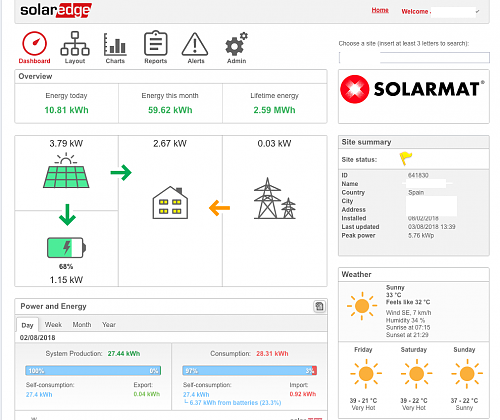Click the 0.03 kW grid power reading
This screenshot has width=500, height=420.
(x=274, y=144)
